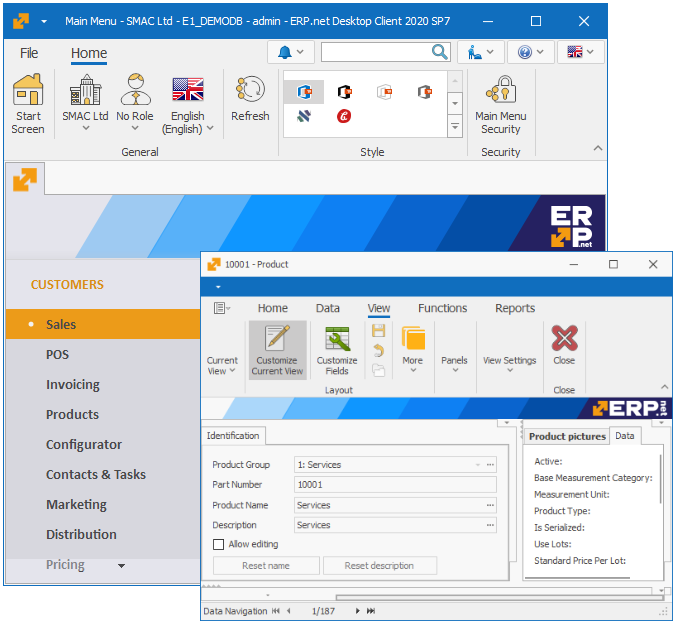
Task: Switch to the Data tab in Product window
Action: coord(328,308)
